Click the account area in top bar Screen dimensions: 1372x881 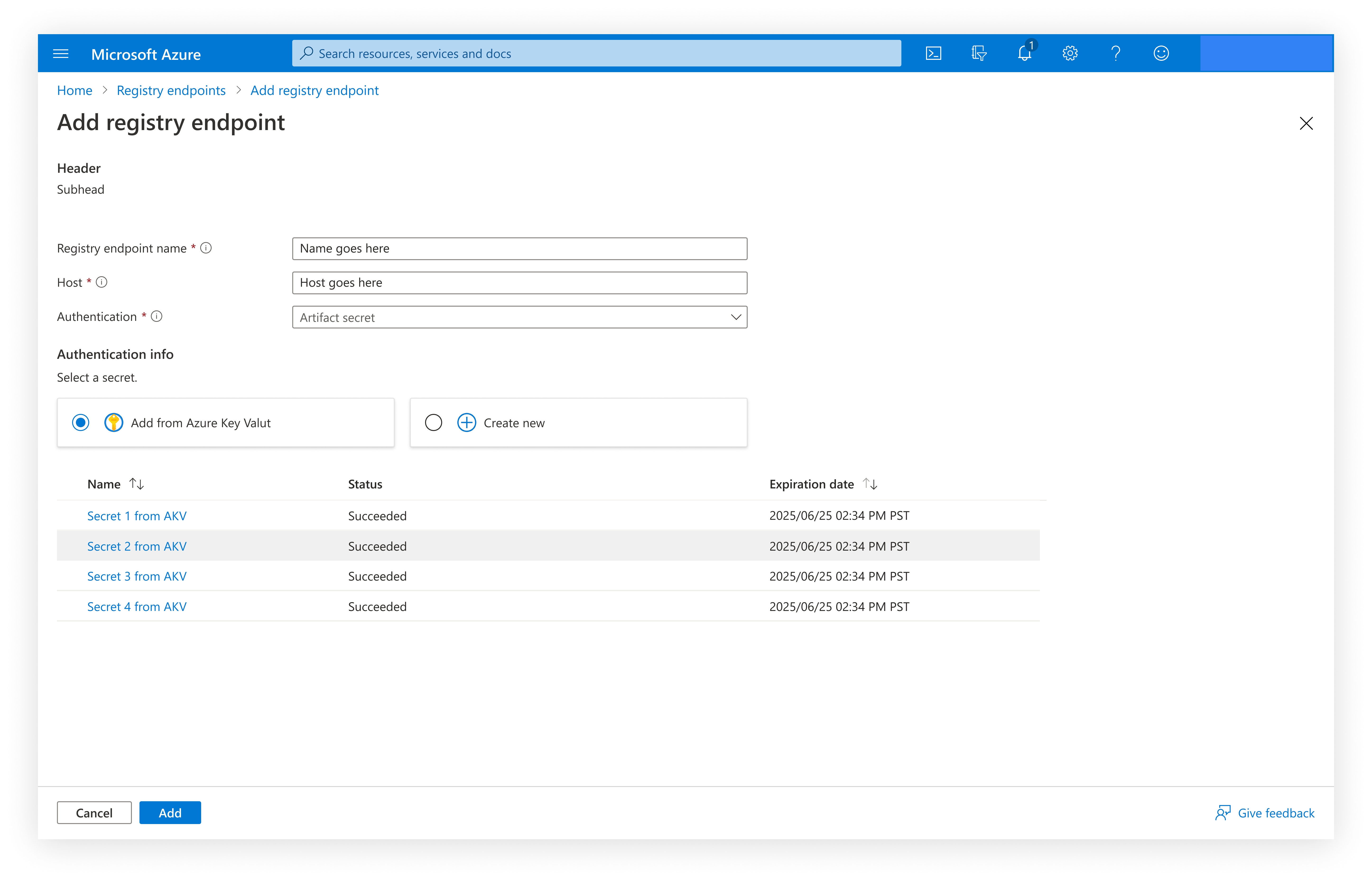[x=1266, y=53]
